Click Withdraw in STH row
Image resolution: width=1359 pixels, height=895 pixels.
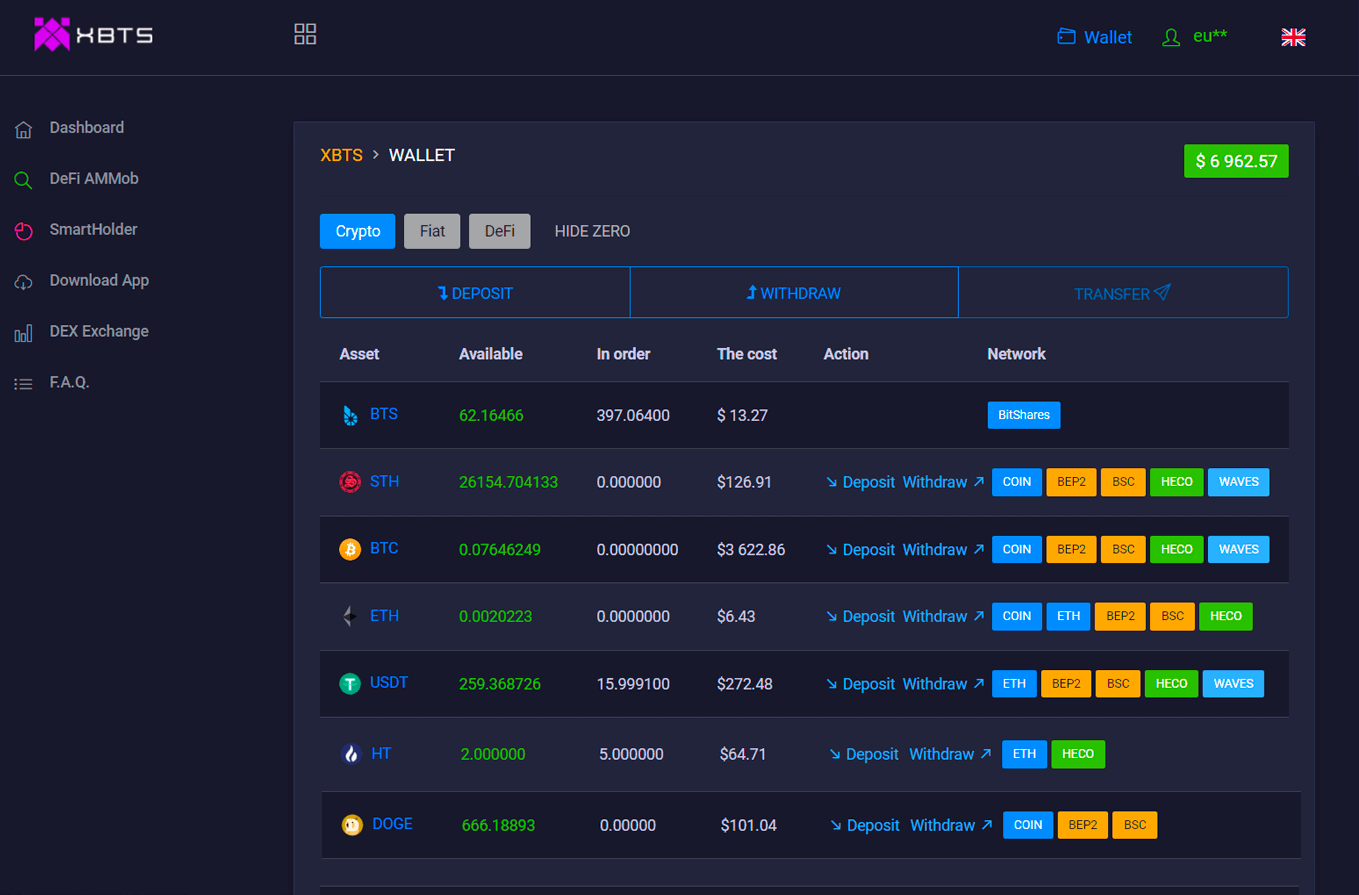point(943,482)
